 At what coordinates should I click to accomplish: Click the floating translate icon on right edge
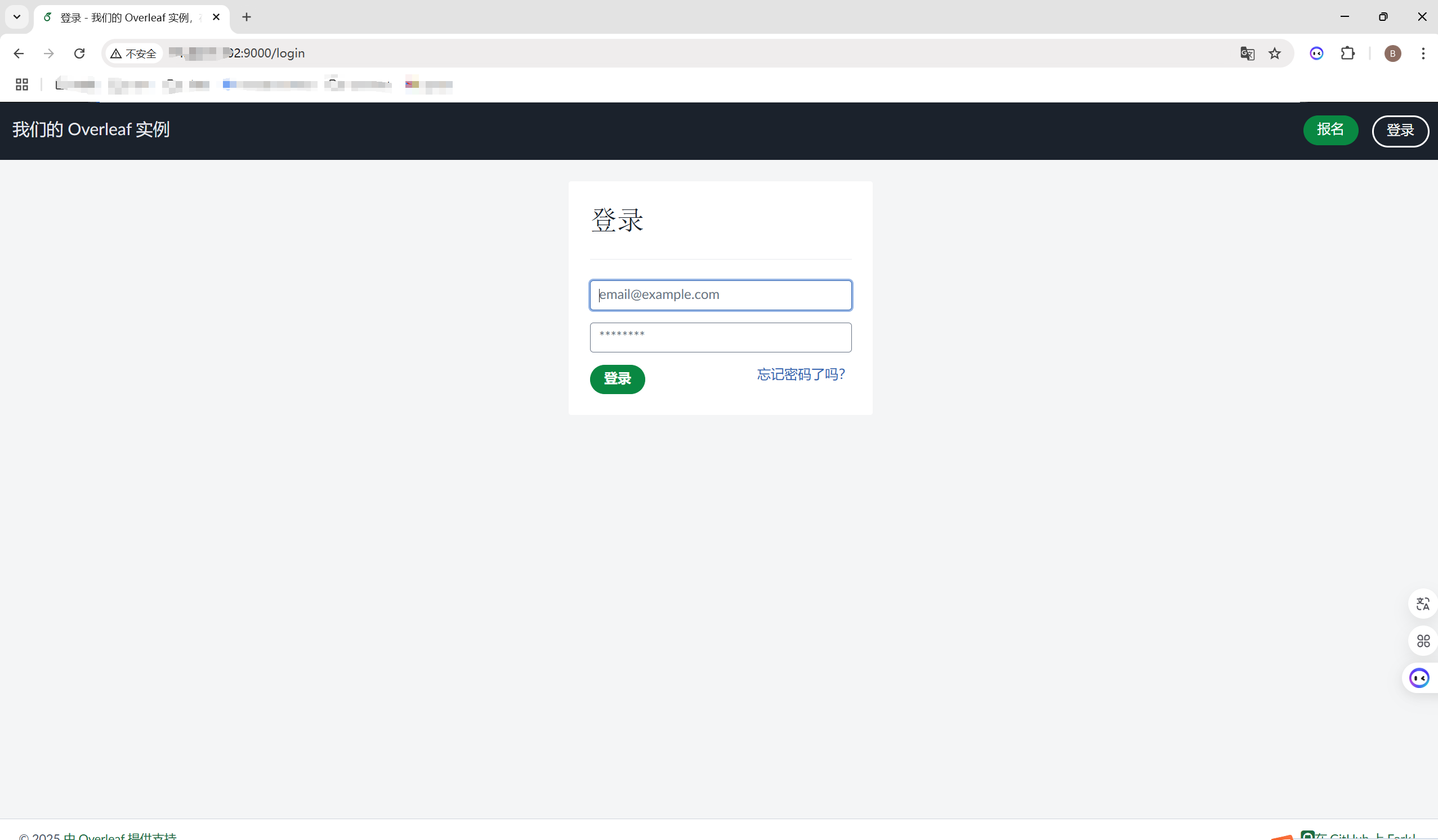point(1423,604)
